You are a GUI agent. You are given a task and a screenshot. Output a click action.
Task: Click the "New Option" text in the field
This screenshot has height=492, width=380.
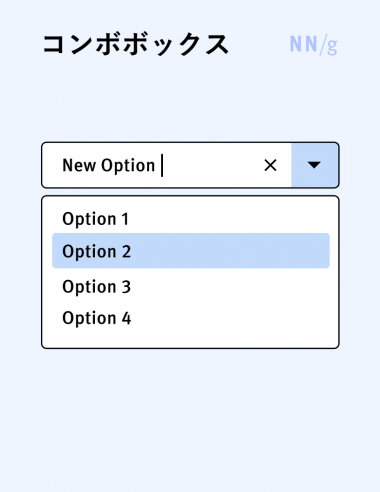point(109,165)
